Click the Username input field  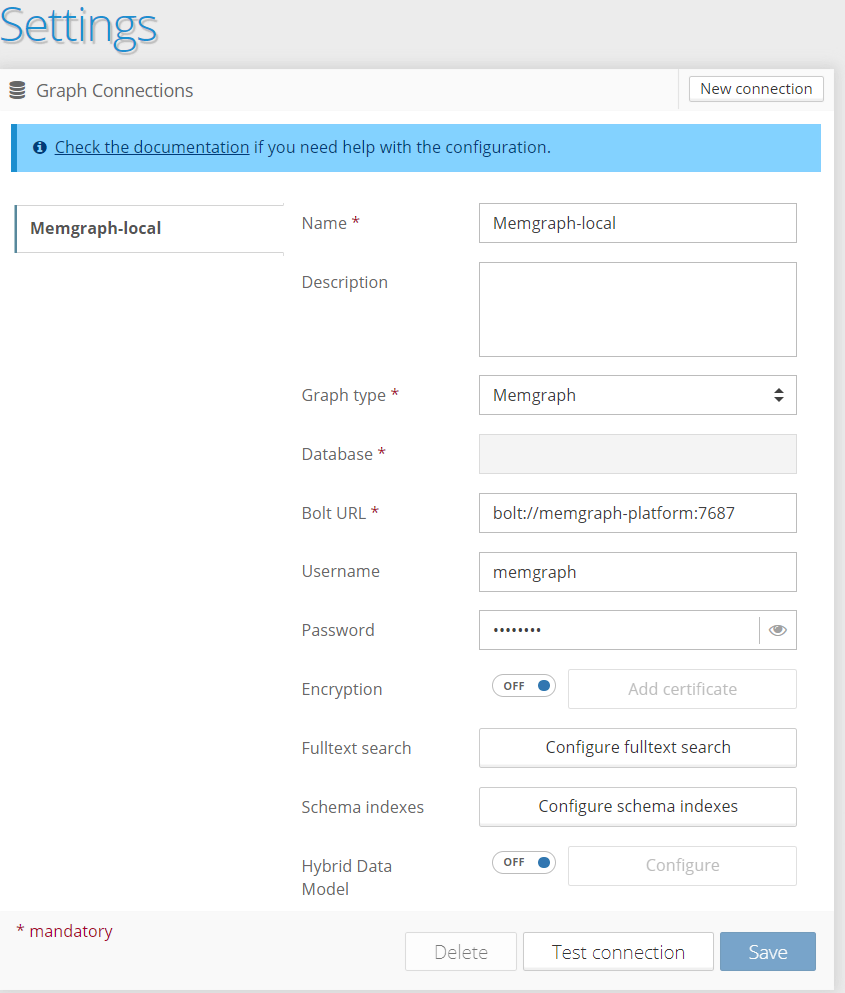click(x=638, y=572)
